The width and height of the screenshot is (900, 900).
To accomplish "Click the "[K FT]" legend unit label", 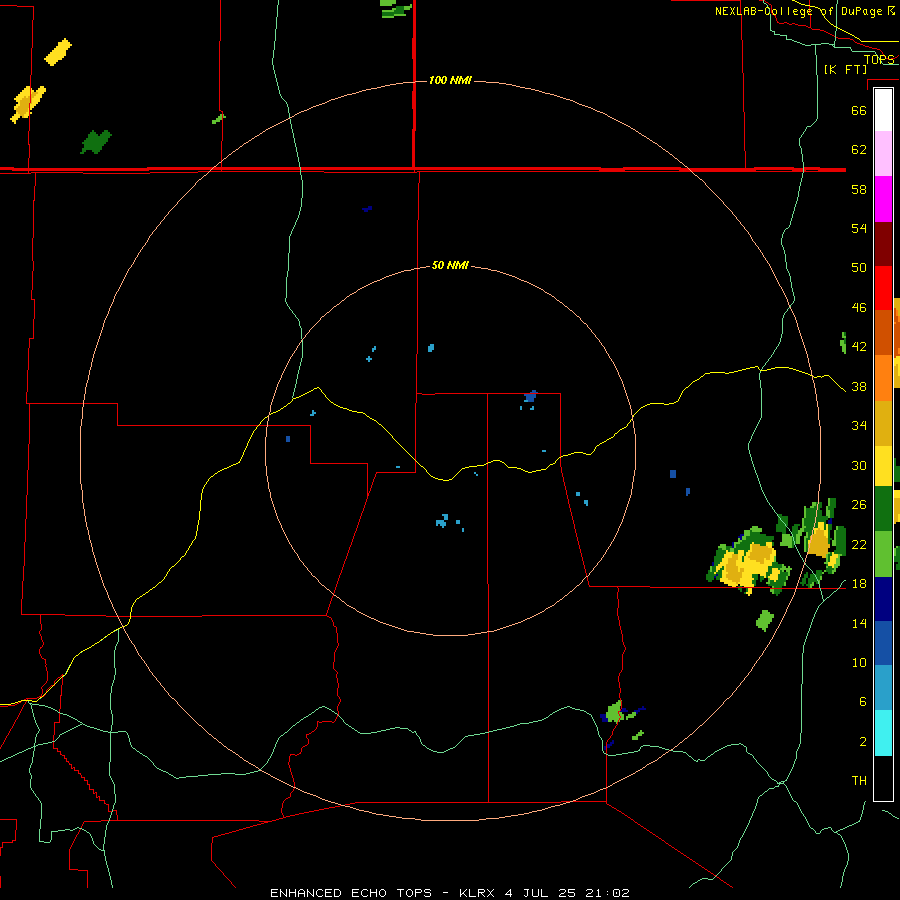I will (845, 69).
